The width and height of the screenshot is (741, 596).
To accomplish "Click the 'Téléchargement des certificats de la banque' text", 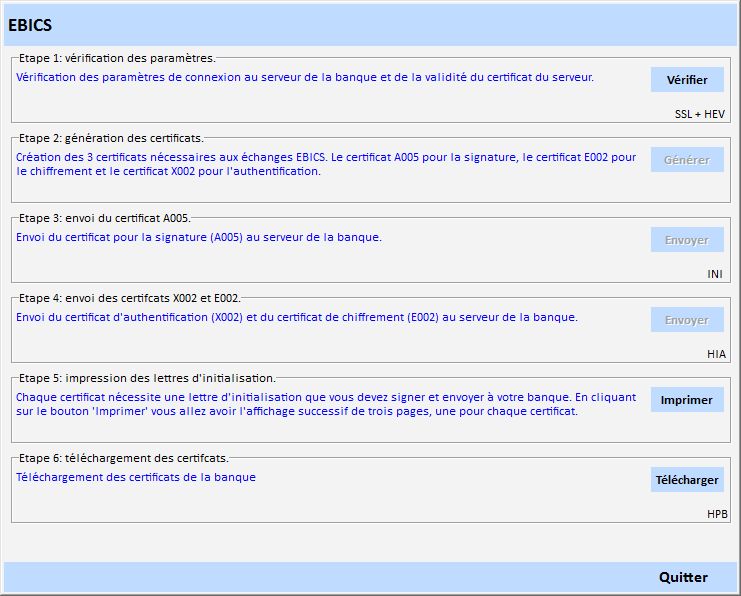I will click(x=136, y=477).
